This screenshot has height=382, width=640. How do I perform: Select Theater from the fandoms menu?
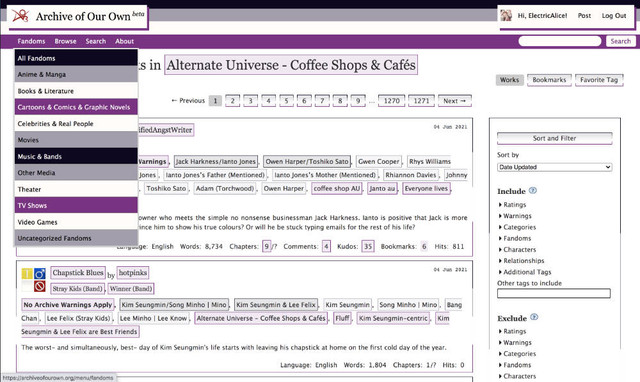76,189
